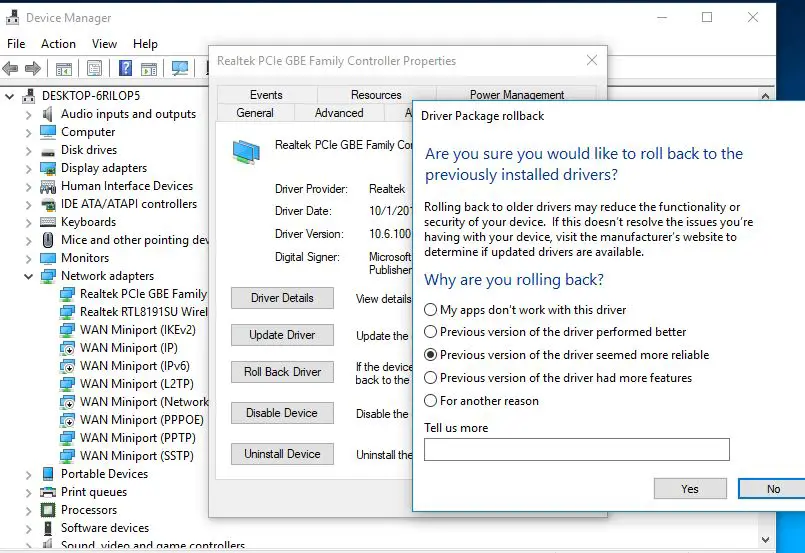Click the IDE ATA/ATAPI controllers icon
Image resolution: width=805 pixels, height=553 pixels.
click(48, 204)
